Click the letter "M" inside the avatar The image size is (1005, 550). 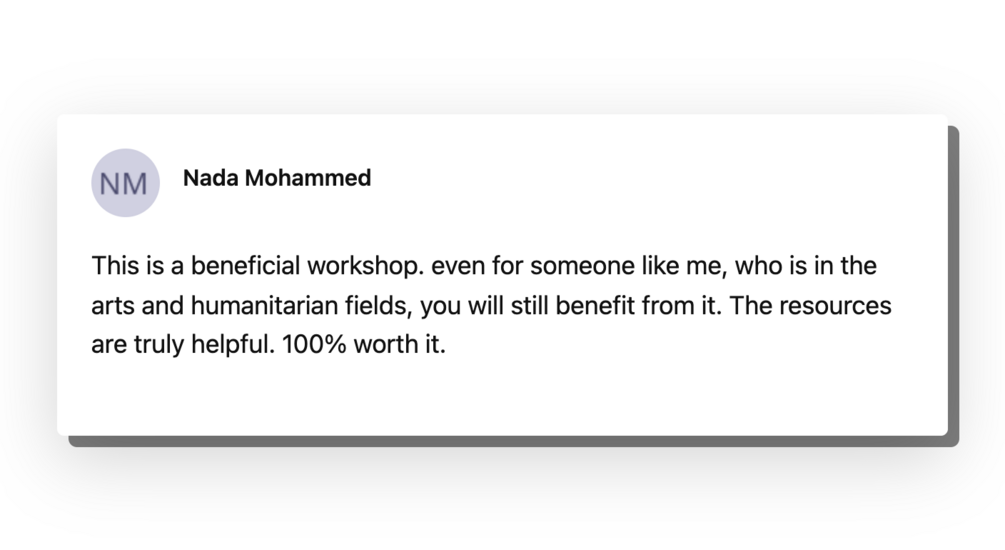137,184
